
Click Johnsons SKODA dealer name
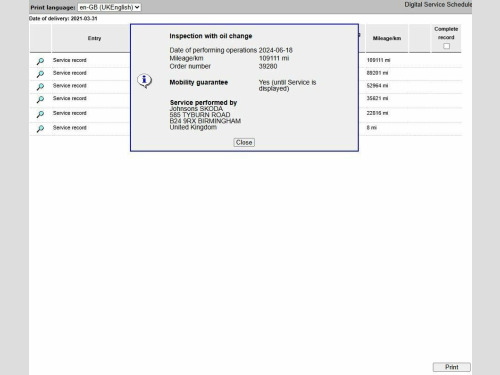[x=196, y=109]
